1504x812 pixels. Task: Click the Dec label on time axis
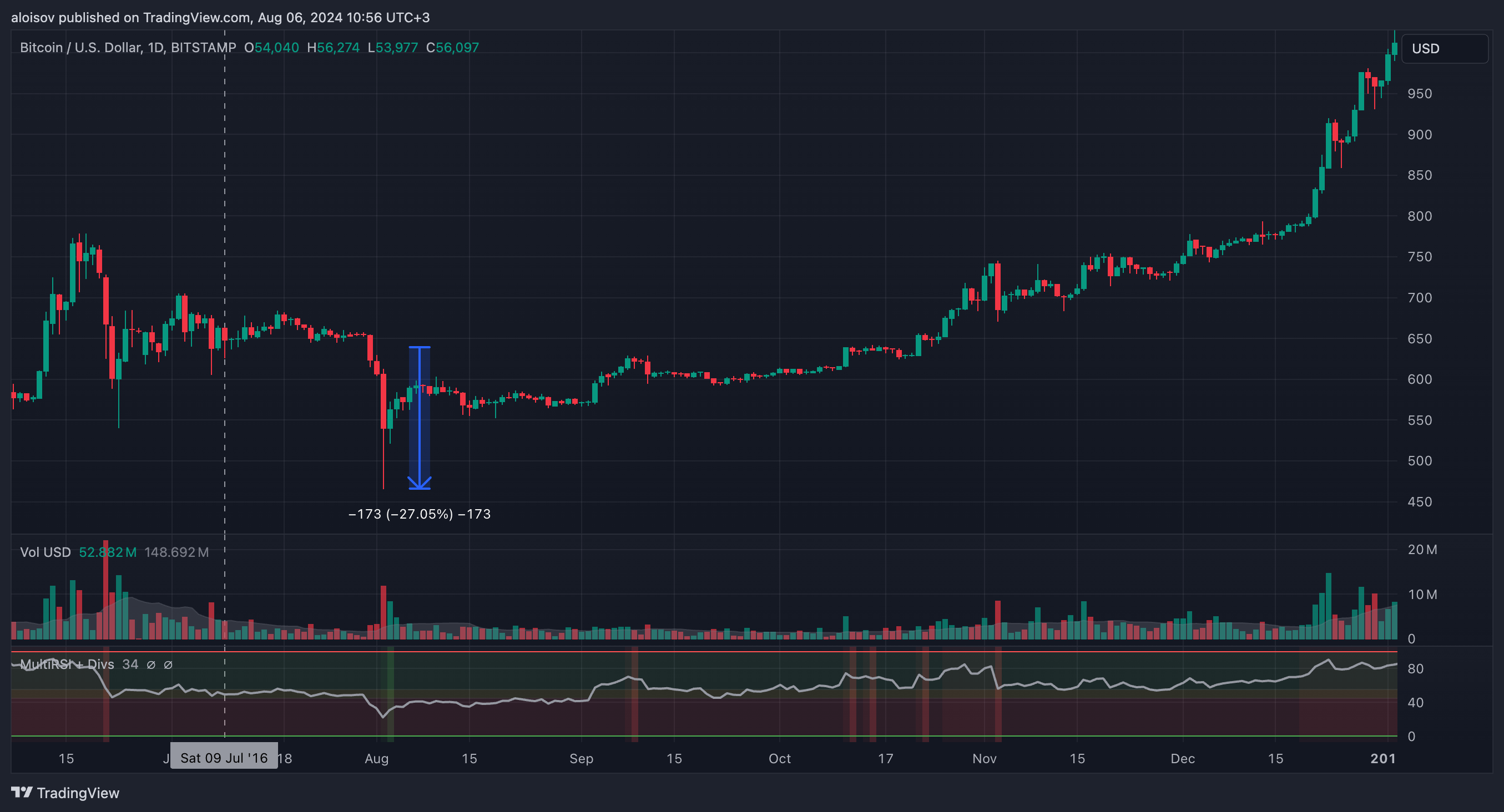(1182, 758)
